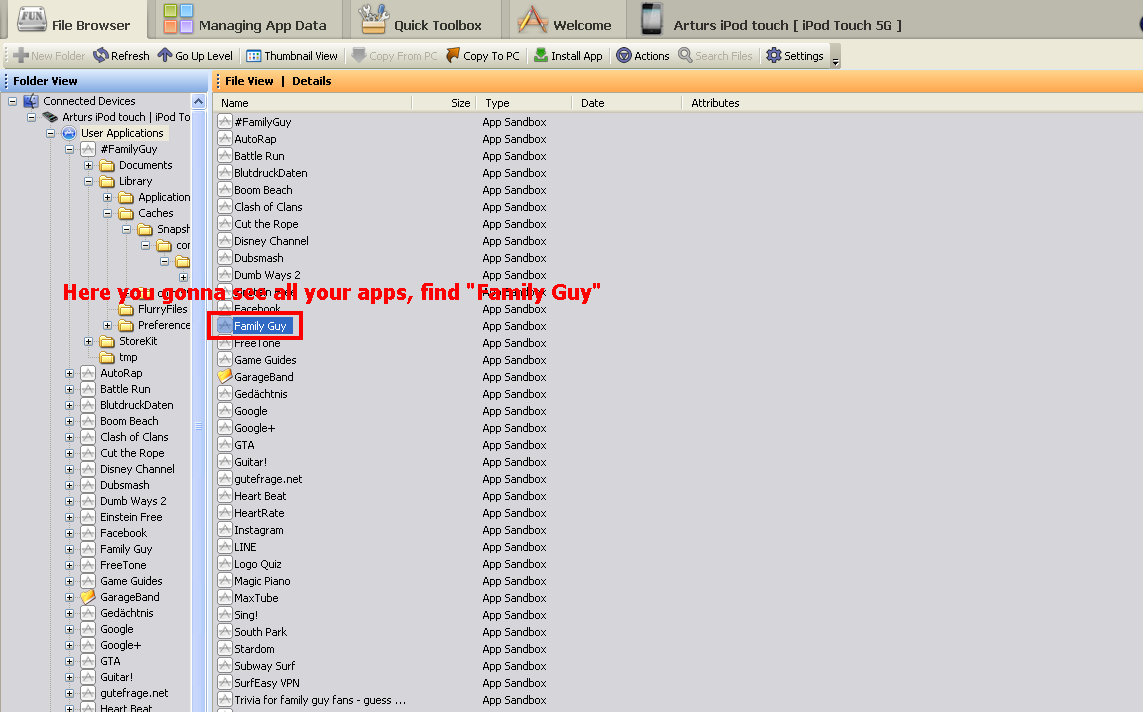Click Magic Piano icon in file list

[x=225, y=581]
